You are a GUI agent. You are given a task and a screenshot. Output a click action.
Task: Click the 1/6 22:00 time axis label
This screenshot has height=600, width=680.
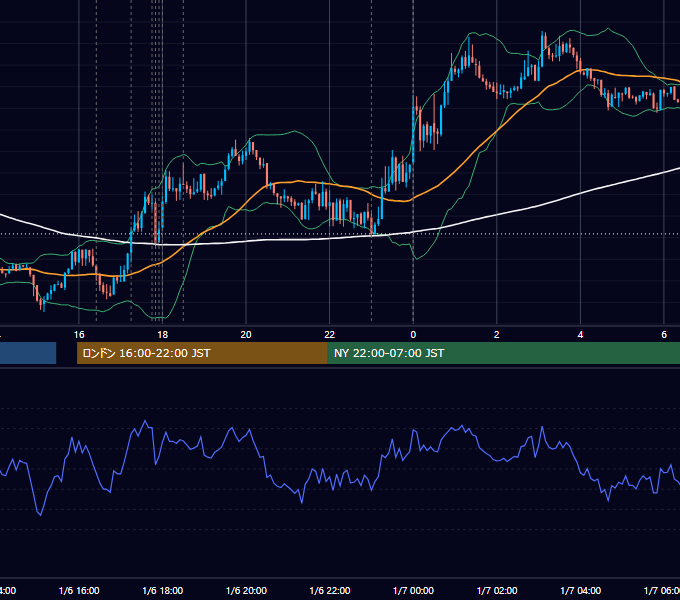[330, 590]
